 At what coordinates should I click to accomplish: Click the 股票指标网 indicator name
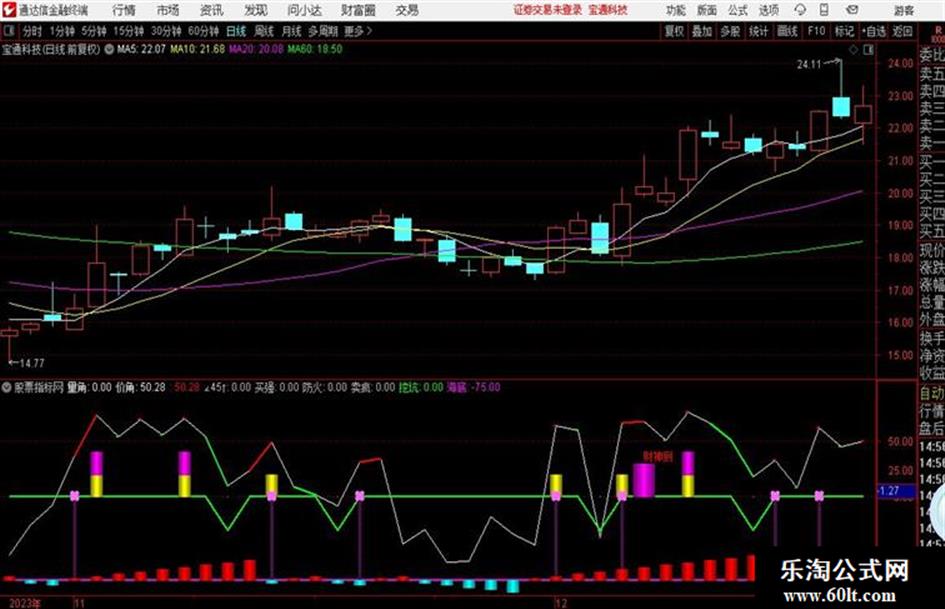tap(39, 387)
